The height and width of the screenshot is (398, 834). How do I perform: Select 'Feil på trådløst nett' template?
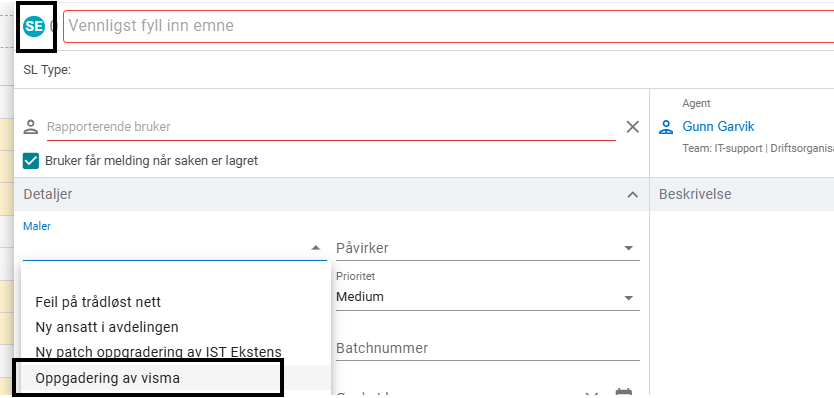pyautogui.click(x=98, y=303)
